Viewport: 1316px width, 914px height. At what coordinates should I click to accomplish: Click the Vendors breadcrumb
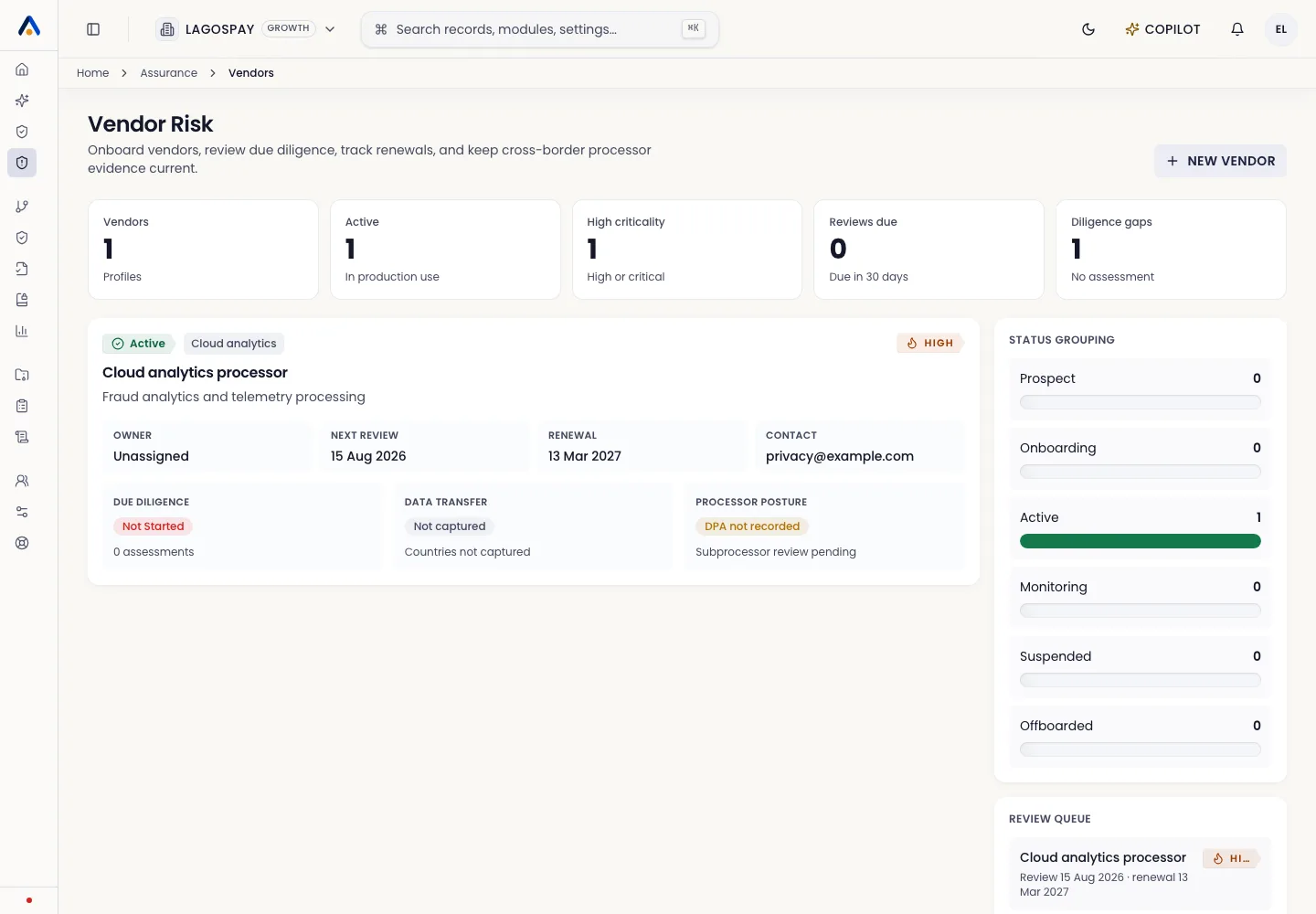pyautogui.click(x=251, y=73)
